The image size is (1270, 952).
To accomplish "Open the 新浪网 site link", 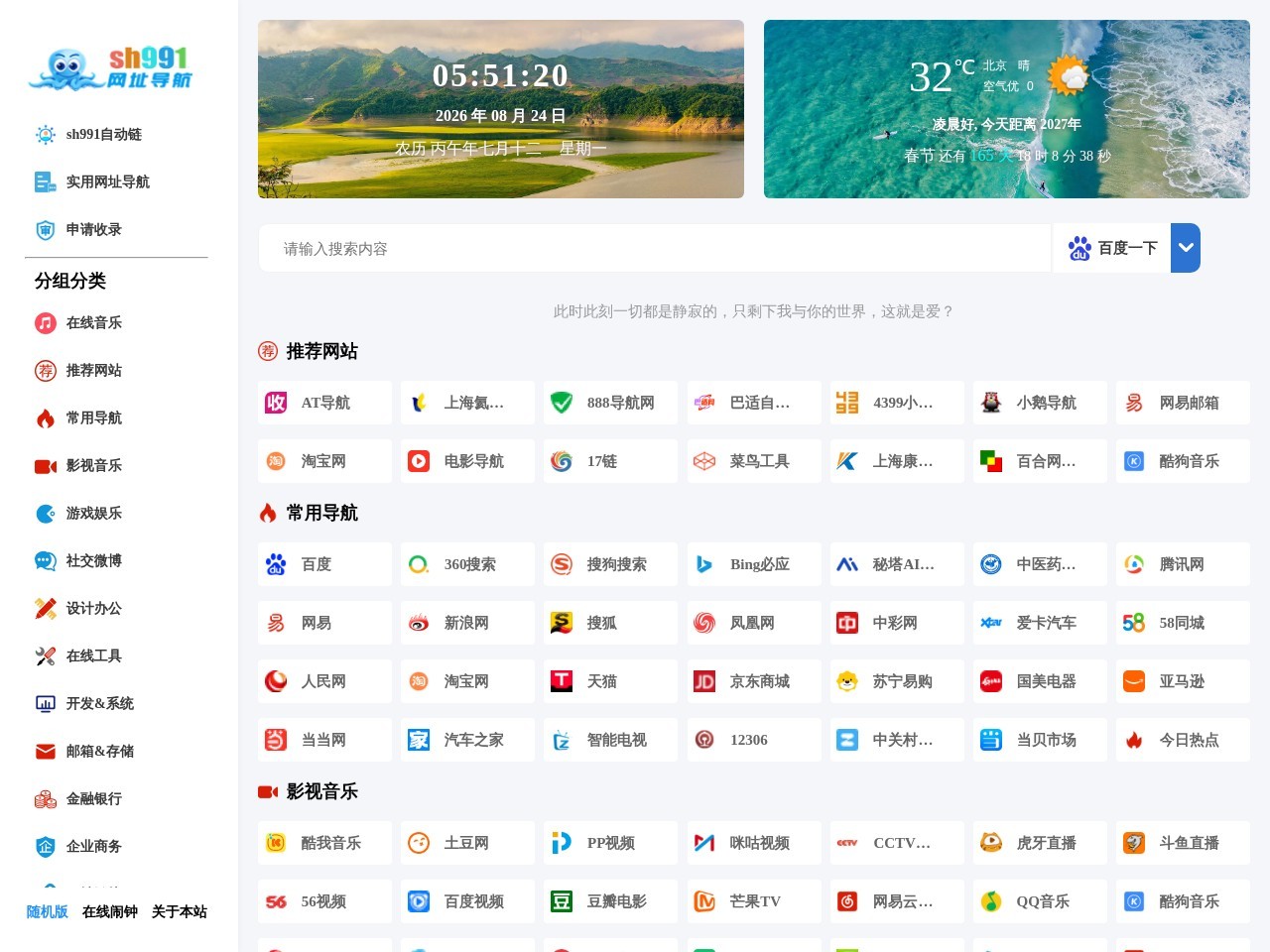I will click(x=467, y=623).
